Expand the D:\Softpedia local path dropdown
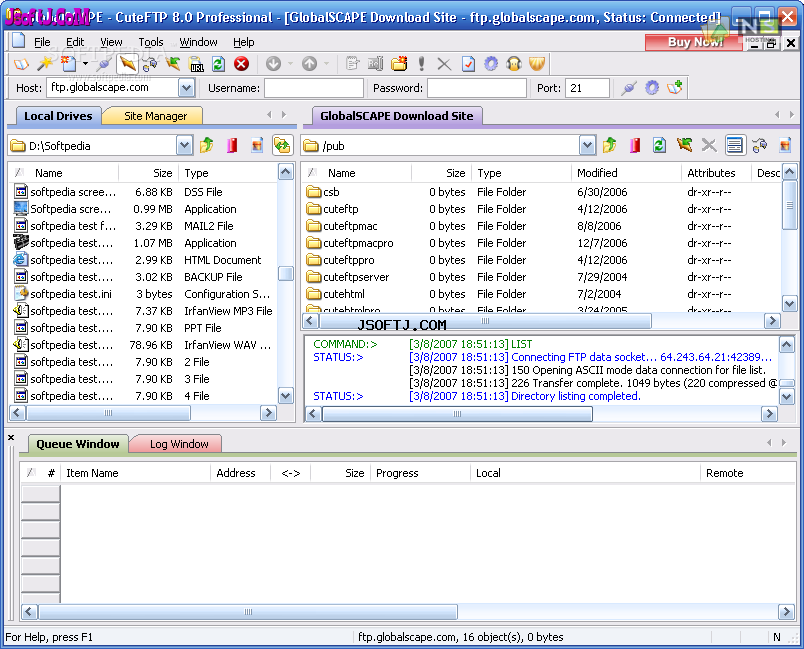804x649 pixels. click(185, 146)
